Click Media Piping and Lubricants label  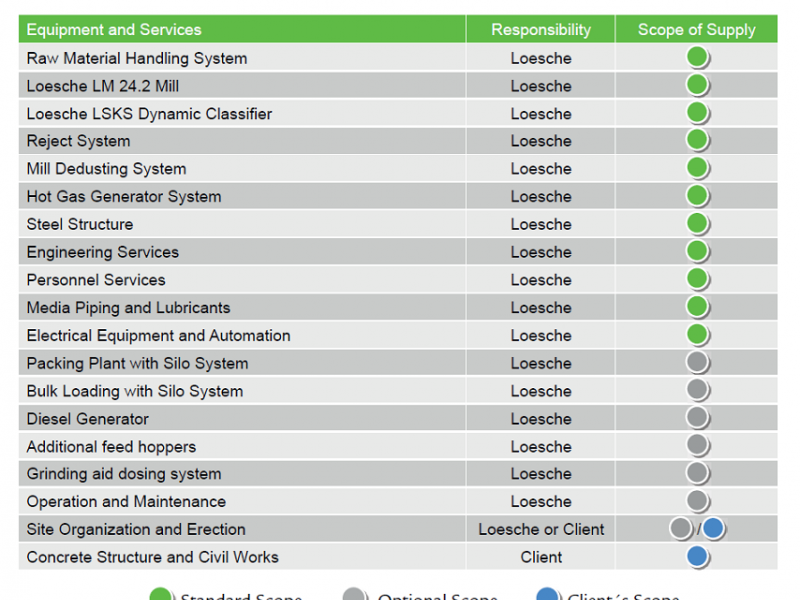(129, 308)
